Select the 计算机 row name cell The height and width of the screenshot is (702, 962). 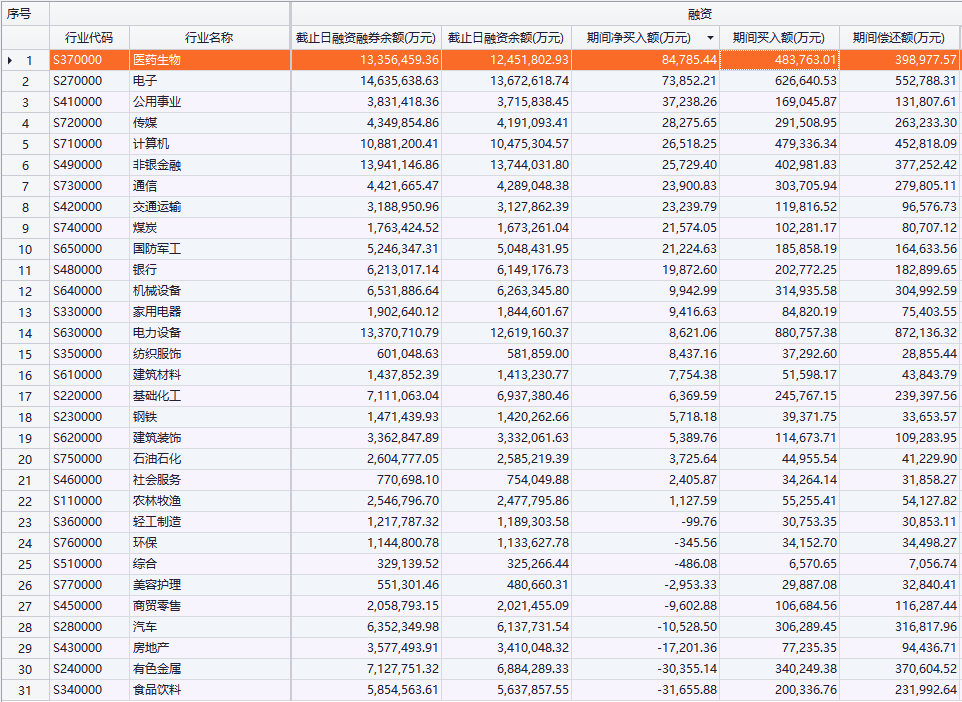[209, 144]
